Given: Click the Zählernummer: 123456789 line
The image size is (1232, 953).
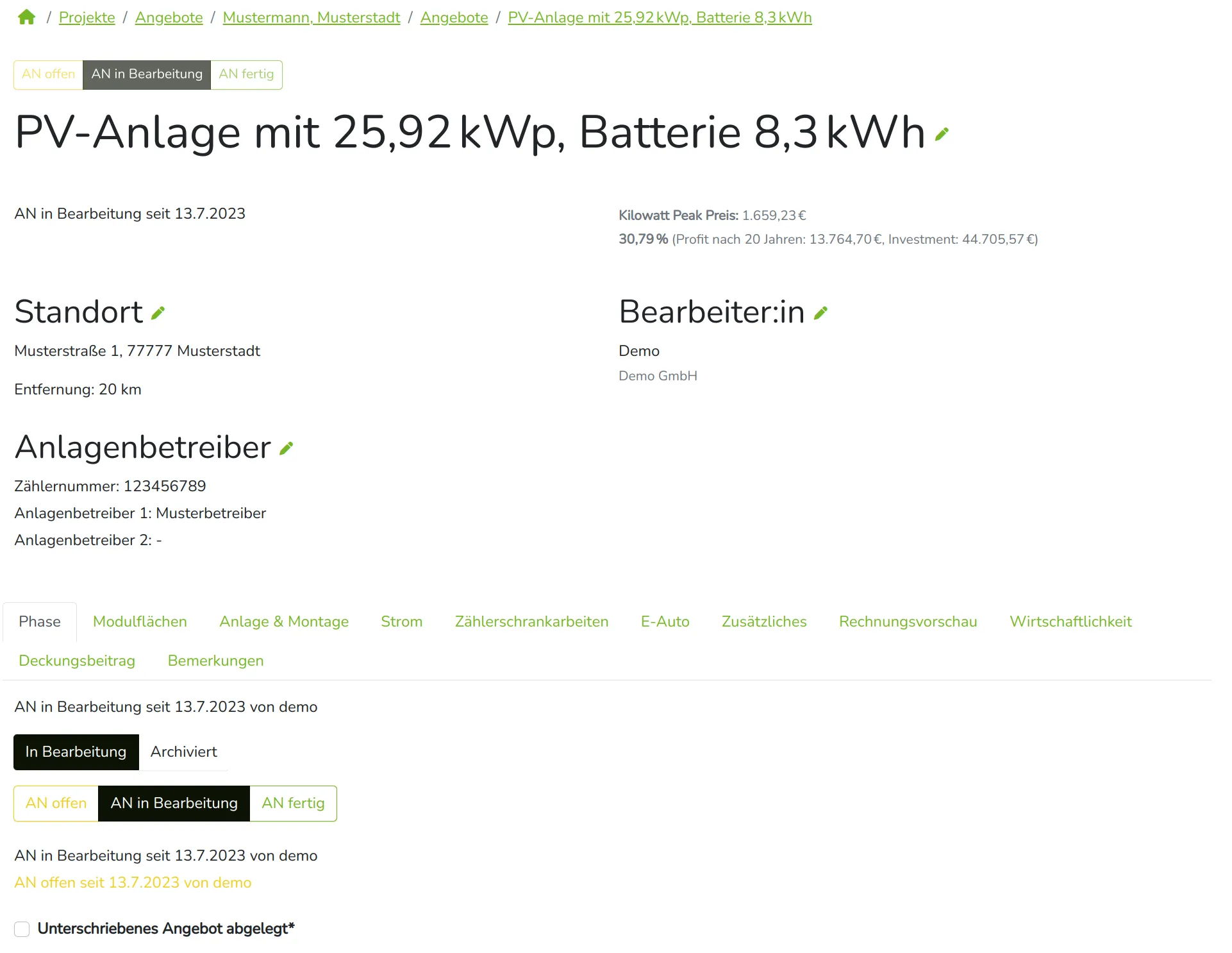Looking at the screenshot, I should 110,486.
